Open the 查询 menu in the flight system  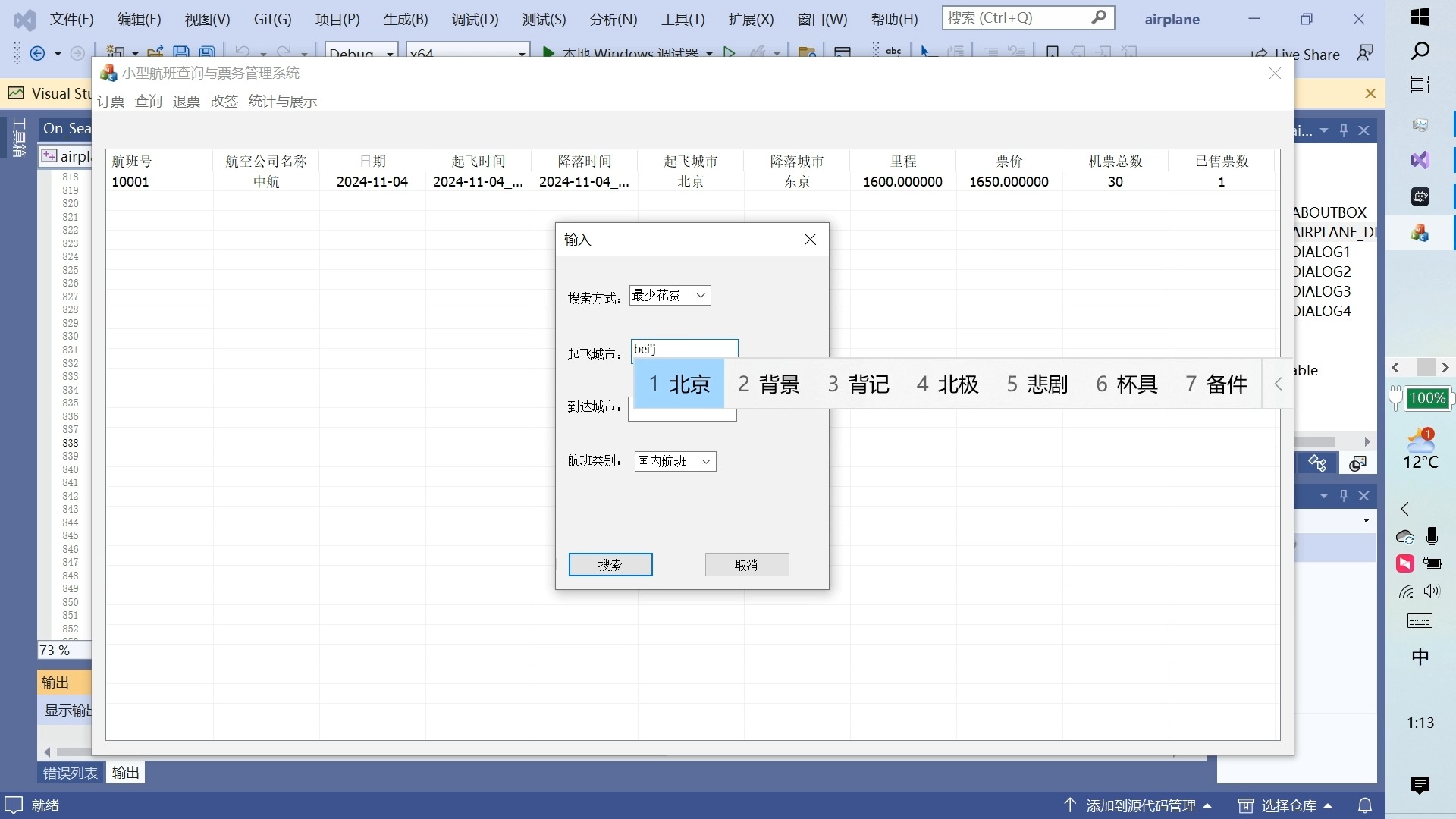pyautogui.click(x=148, y=101)
